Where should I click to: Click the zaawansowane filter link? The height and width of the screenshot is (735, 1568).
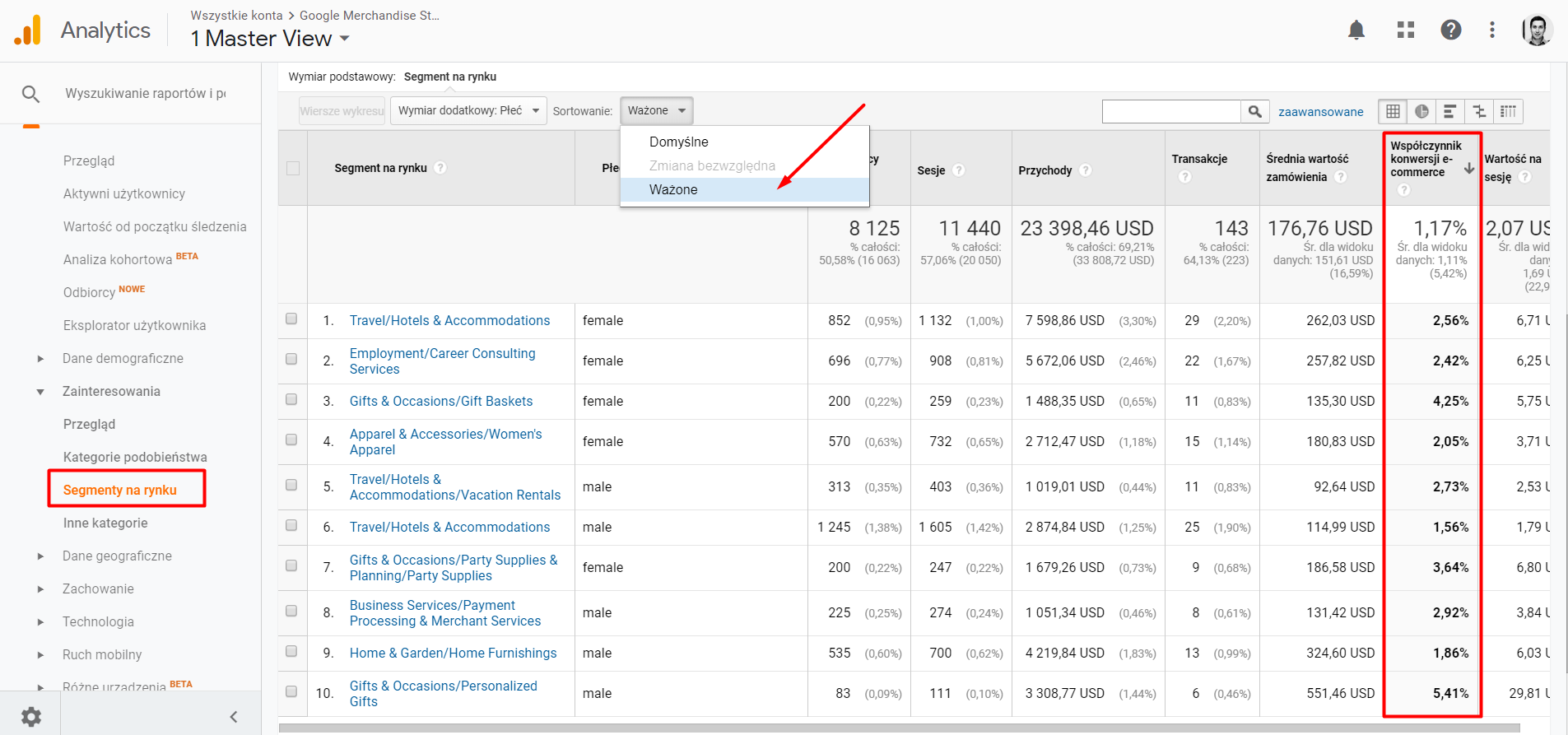click(x=1320, y=112)
